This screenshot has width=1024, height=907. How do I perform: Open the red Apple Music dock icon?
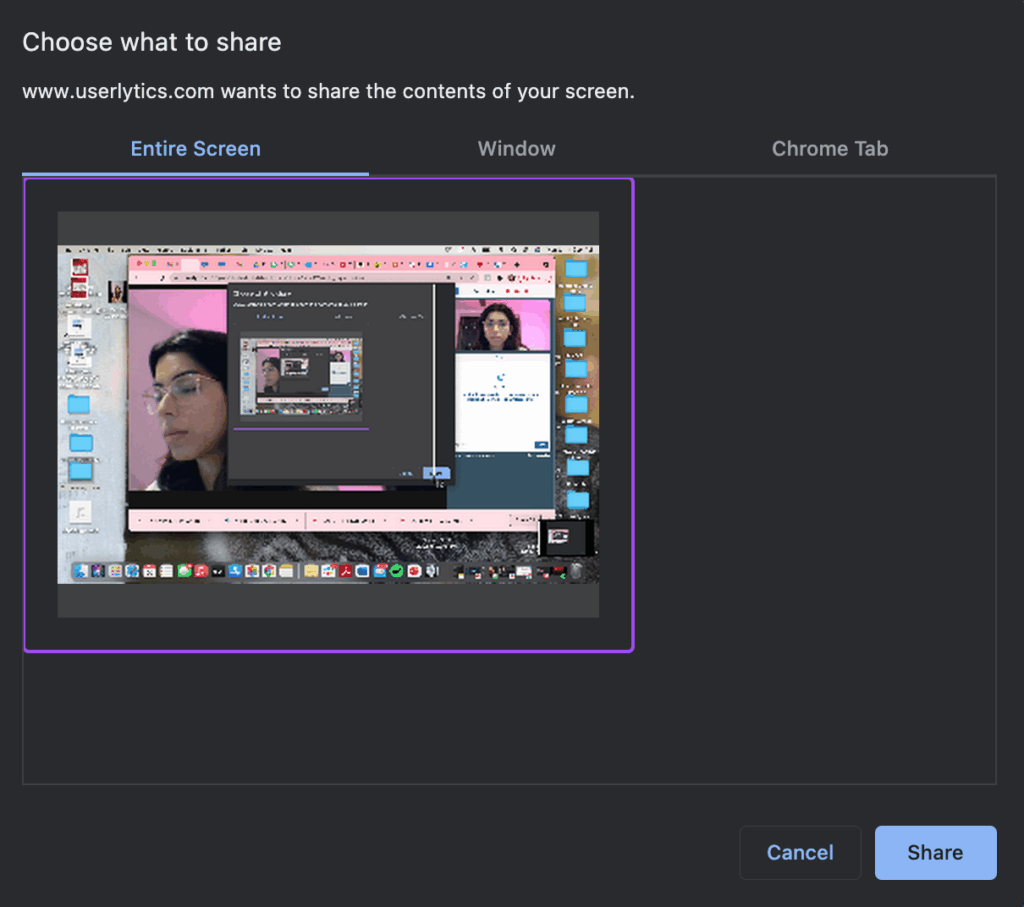(201, 571)
